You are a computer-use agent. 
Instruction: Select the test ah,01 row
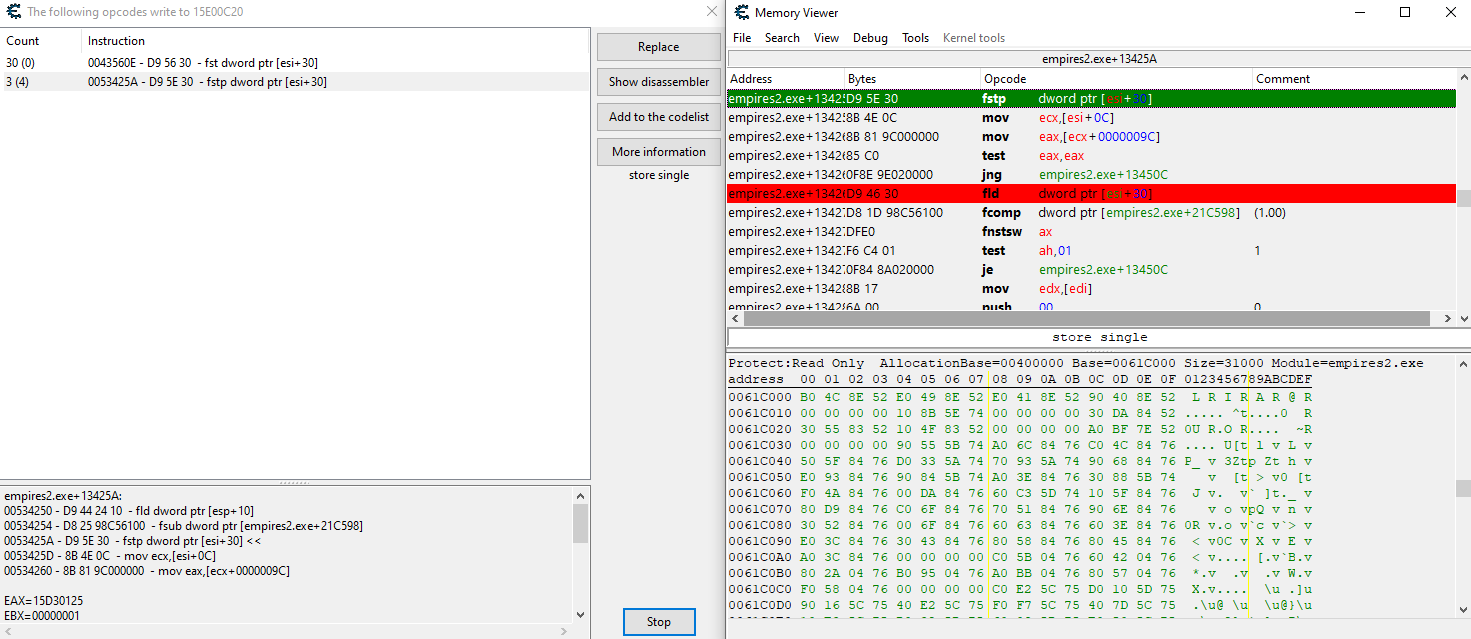click(1091, 251)
